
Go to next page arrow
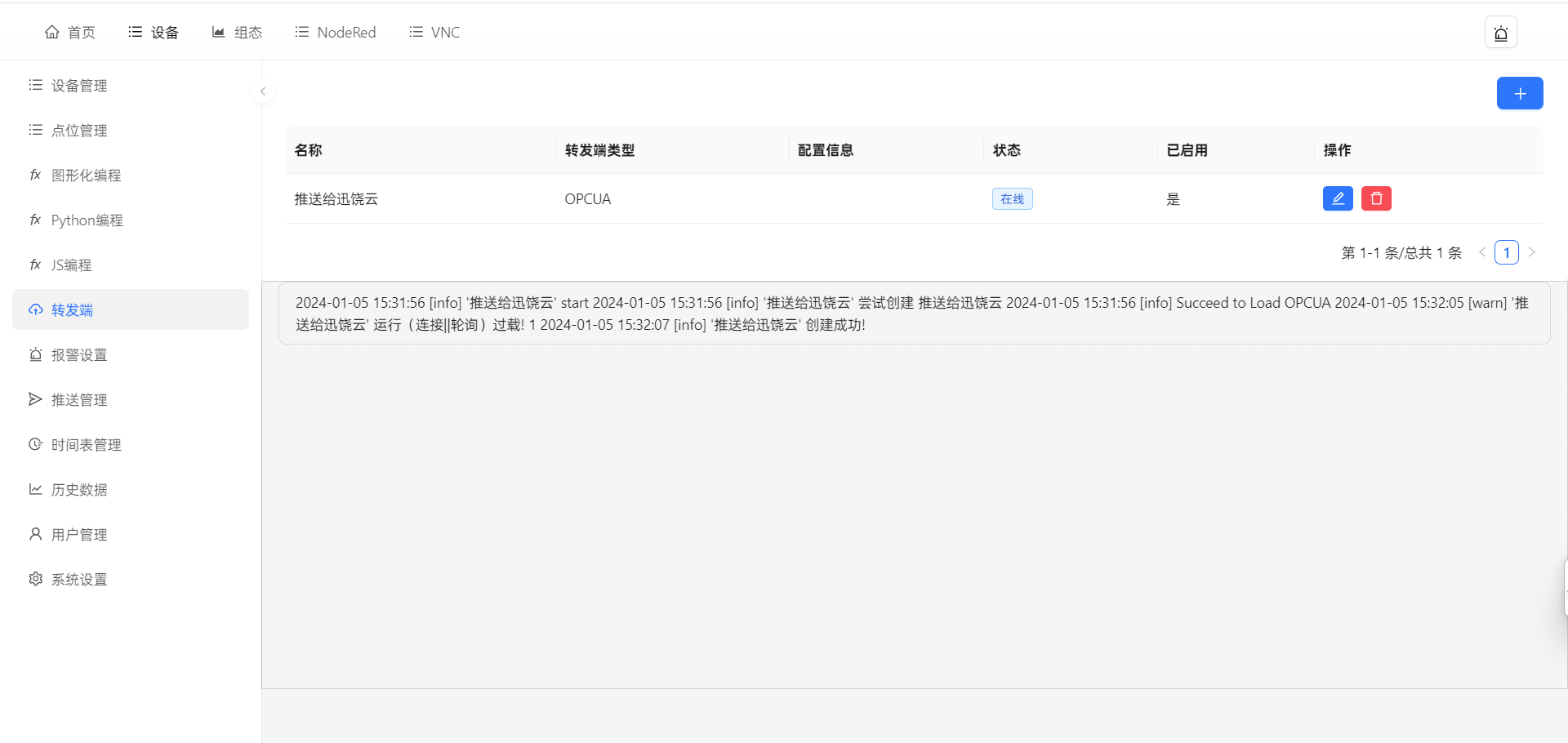pos(1531,252)
